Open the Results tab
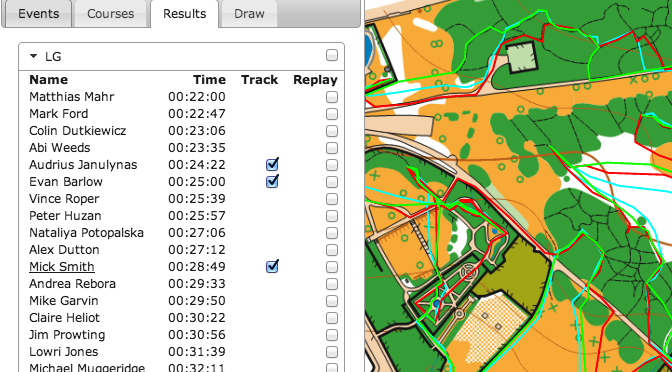The width and height of the screenshot is (672, 372). pos(185,13)
